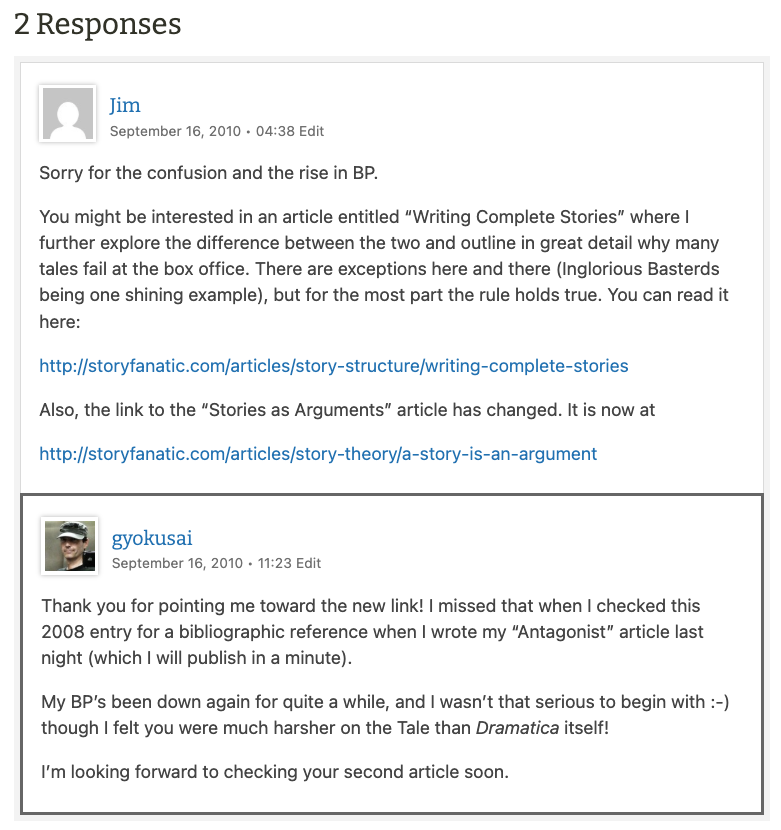
Task: Click gyokusai's profile photo avatar
Action: click(x=69, y=546)
